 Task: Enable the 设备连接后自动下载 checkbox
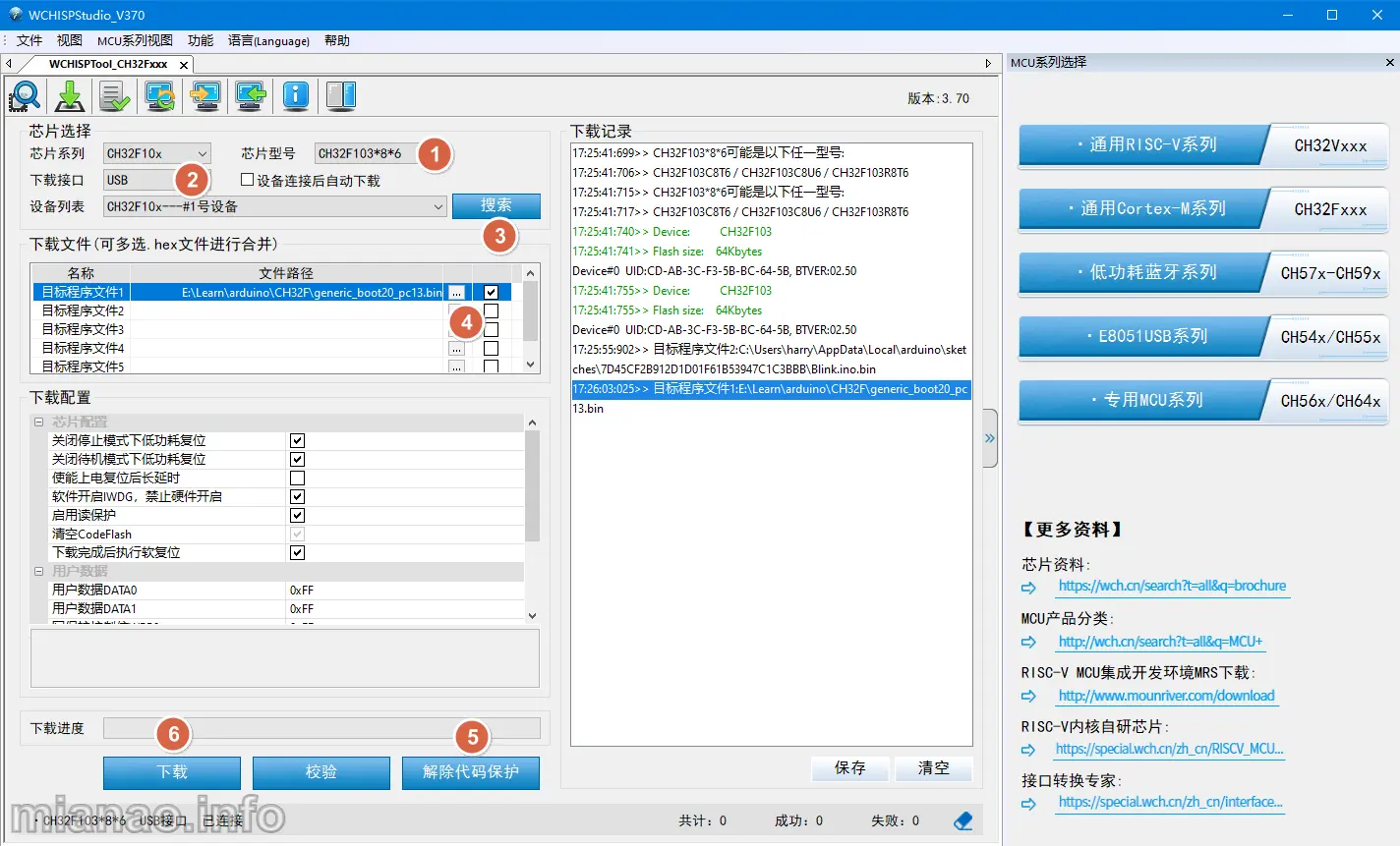point(248,180)
